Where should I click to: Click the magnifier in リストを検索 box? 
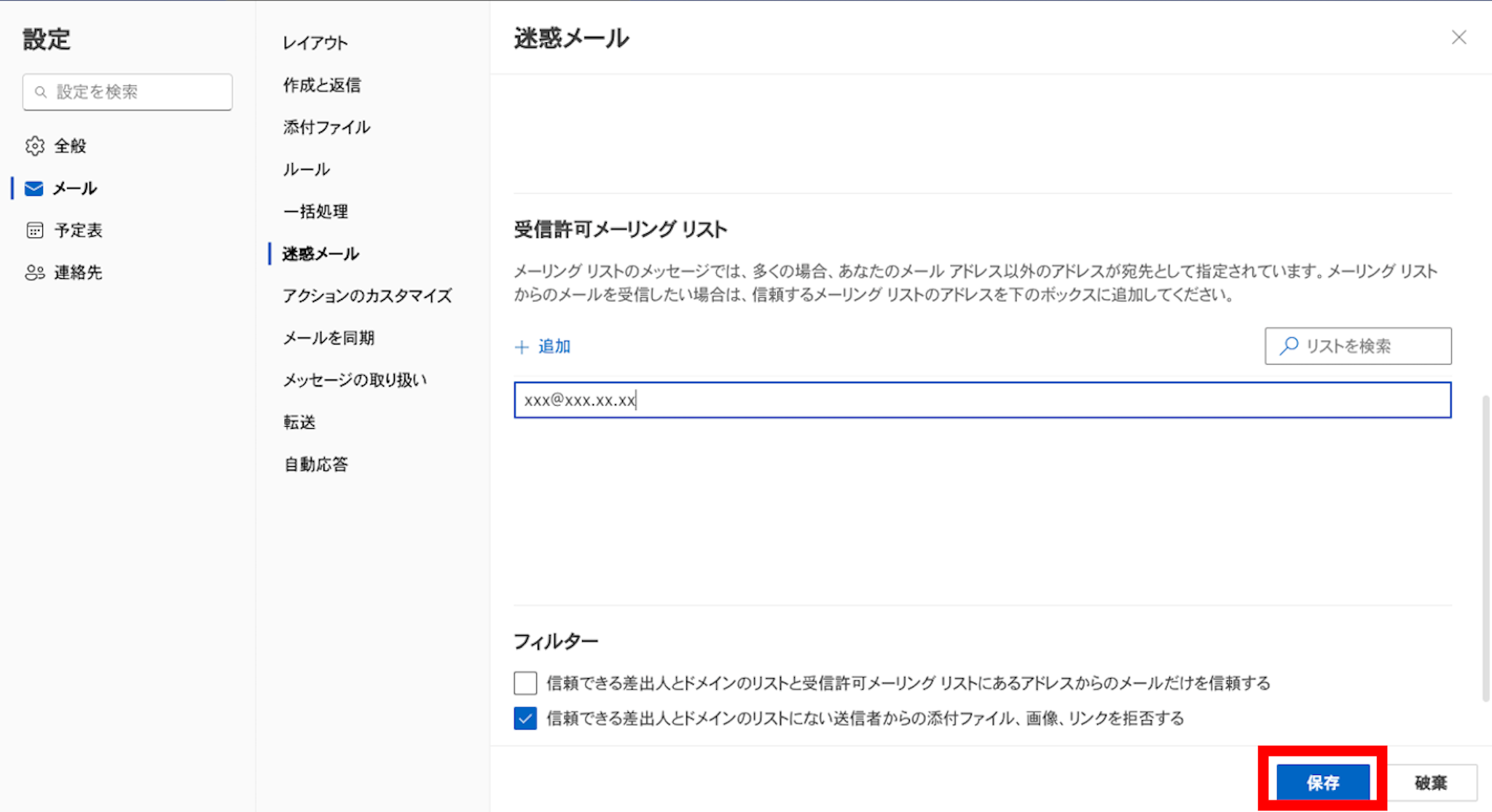1289,346
